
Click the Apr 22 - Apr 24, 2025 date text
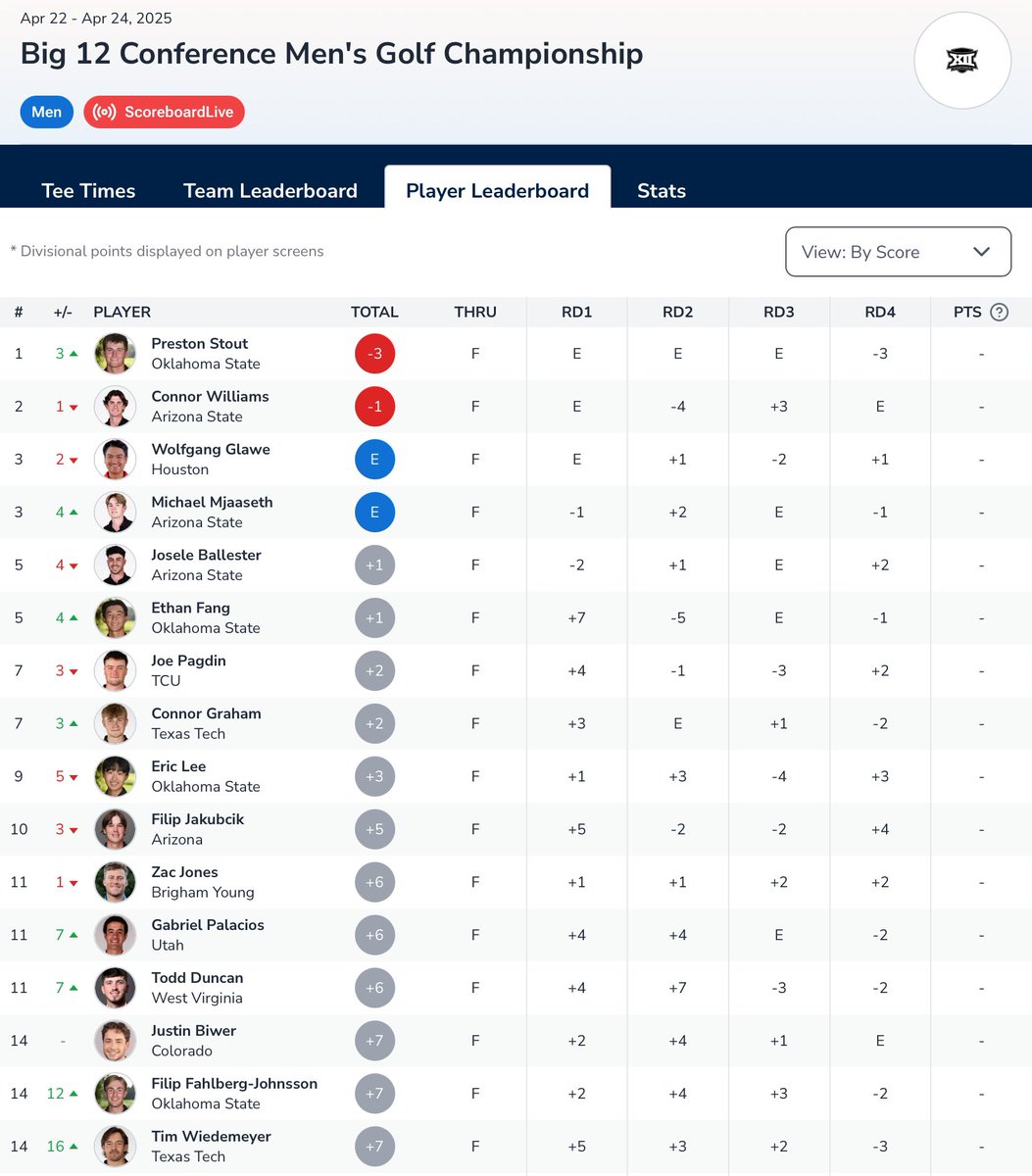point(96,18)
